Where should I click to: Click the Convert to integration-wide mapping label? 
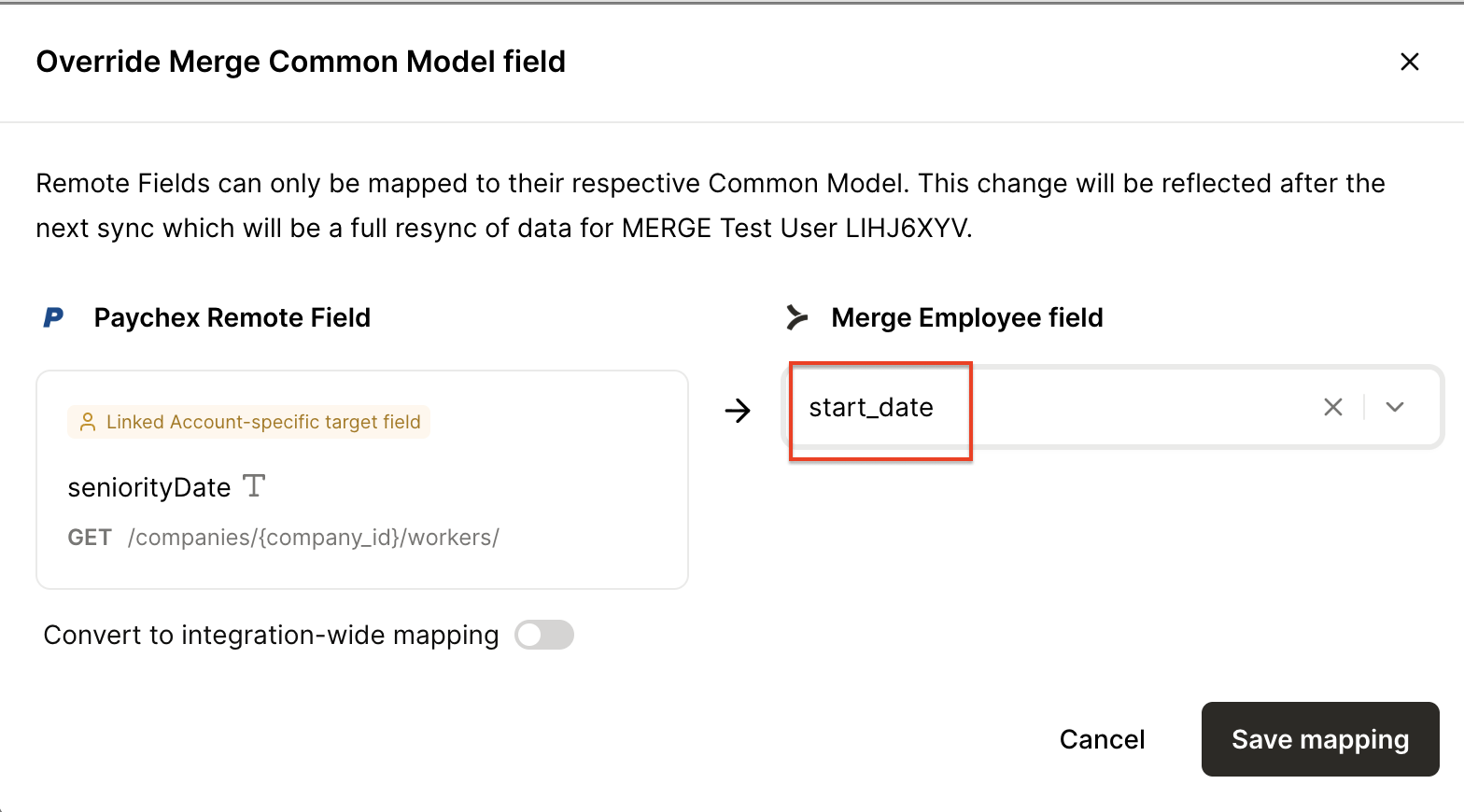[x=271, y=636]
